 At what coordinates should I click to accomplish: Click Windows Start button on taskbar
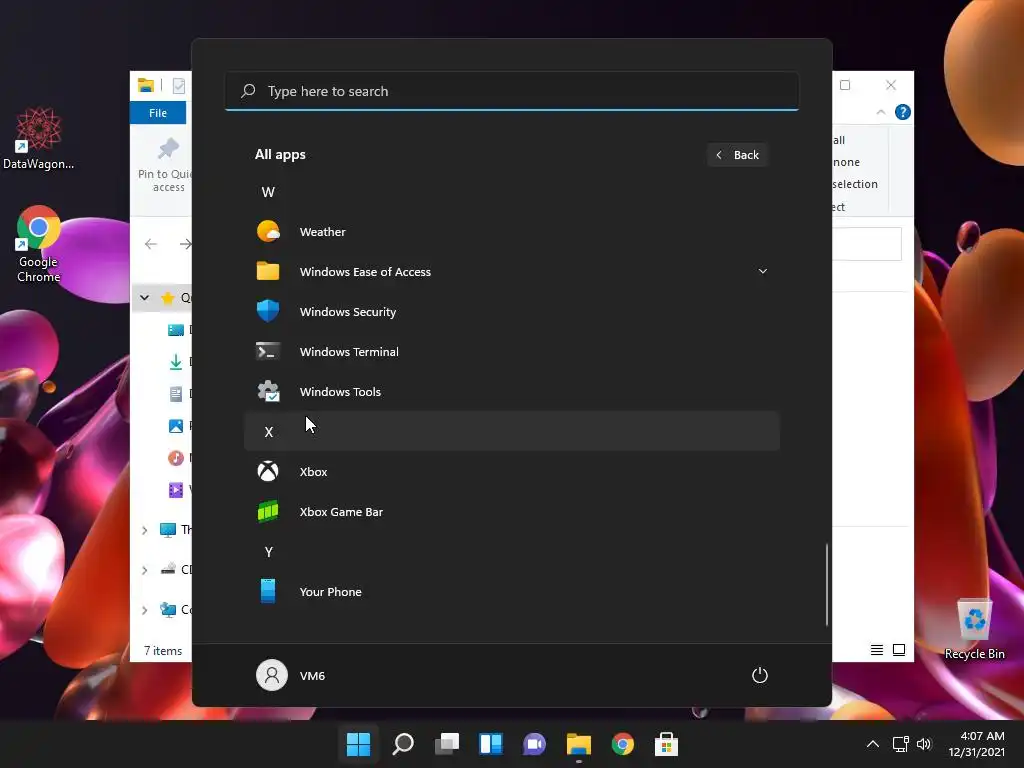pos(358,744)
